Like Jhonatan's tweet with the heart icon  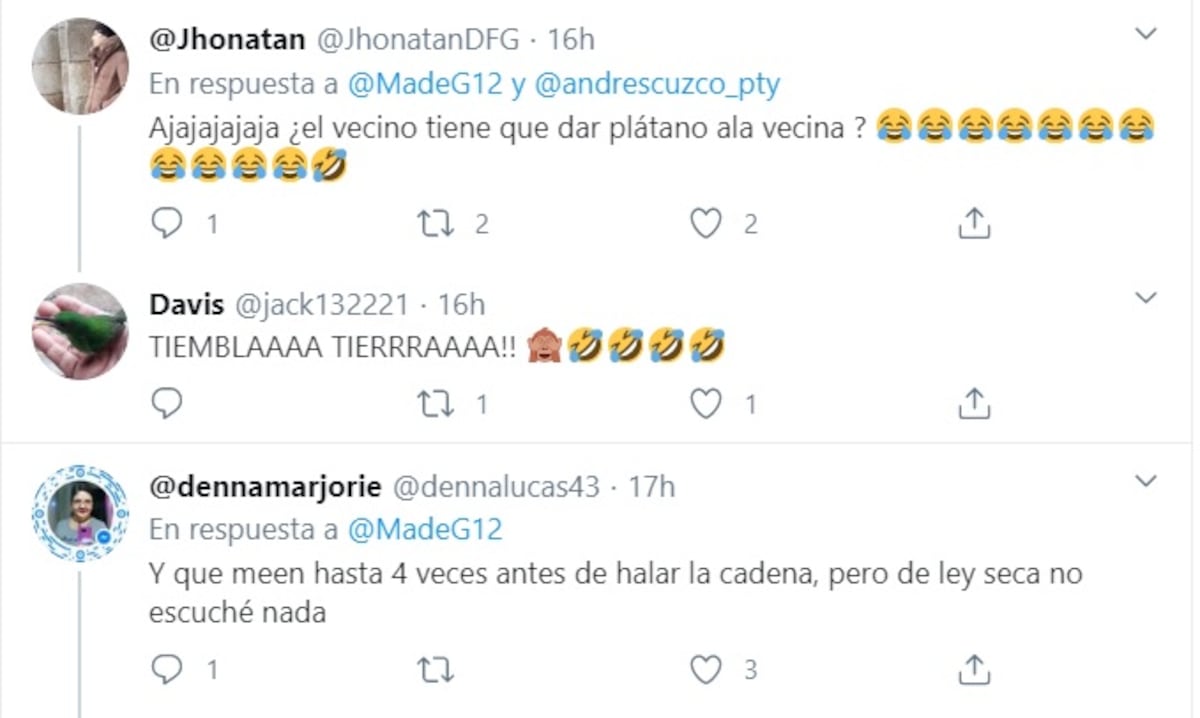click(x=707, y=224)
